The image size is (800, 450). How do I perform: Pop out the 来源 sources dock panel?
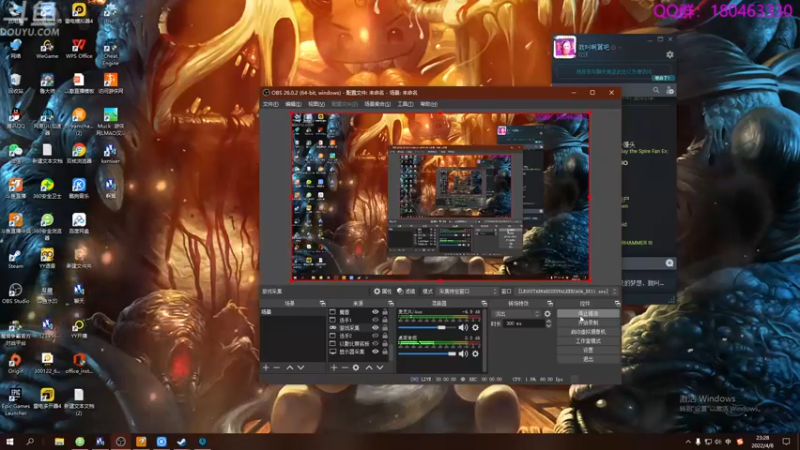click(x=391, y=303)
